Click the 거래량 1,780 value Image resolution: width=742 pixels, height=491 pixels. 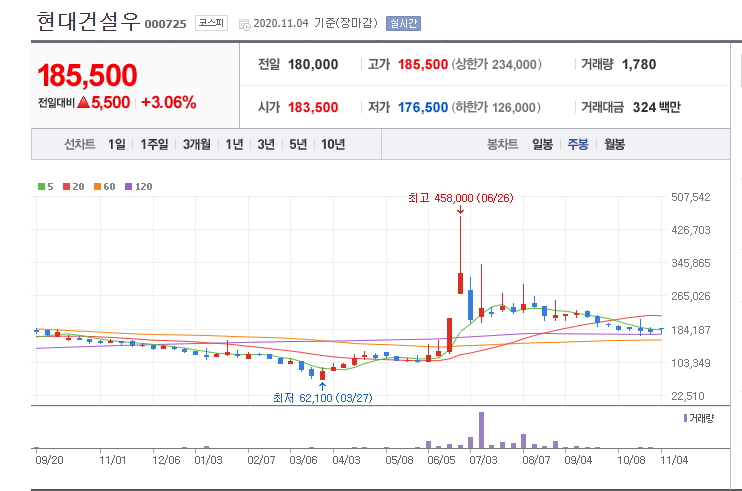click(x=639, y=64)
